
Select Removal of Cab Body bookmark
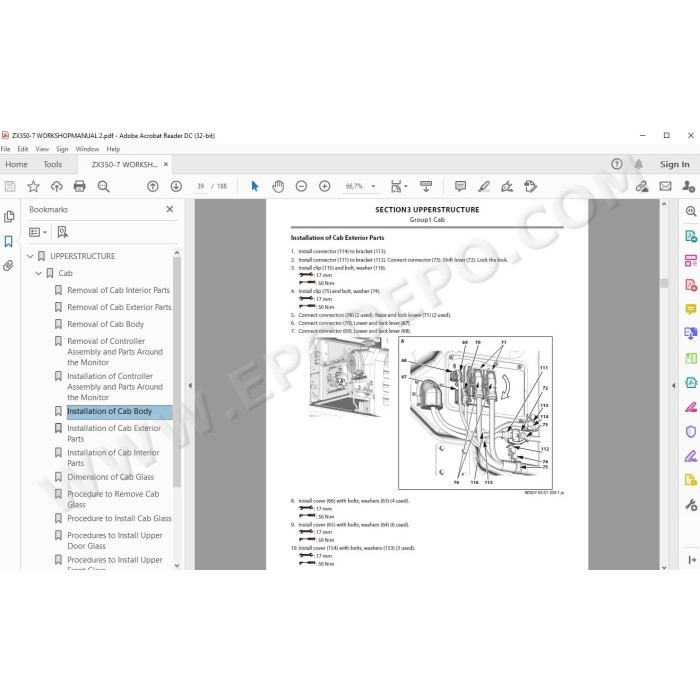click(105, 324)
